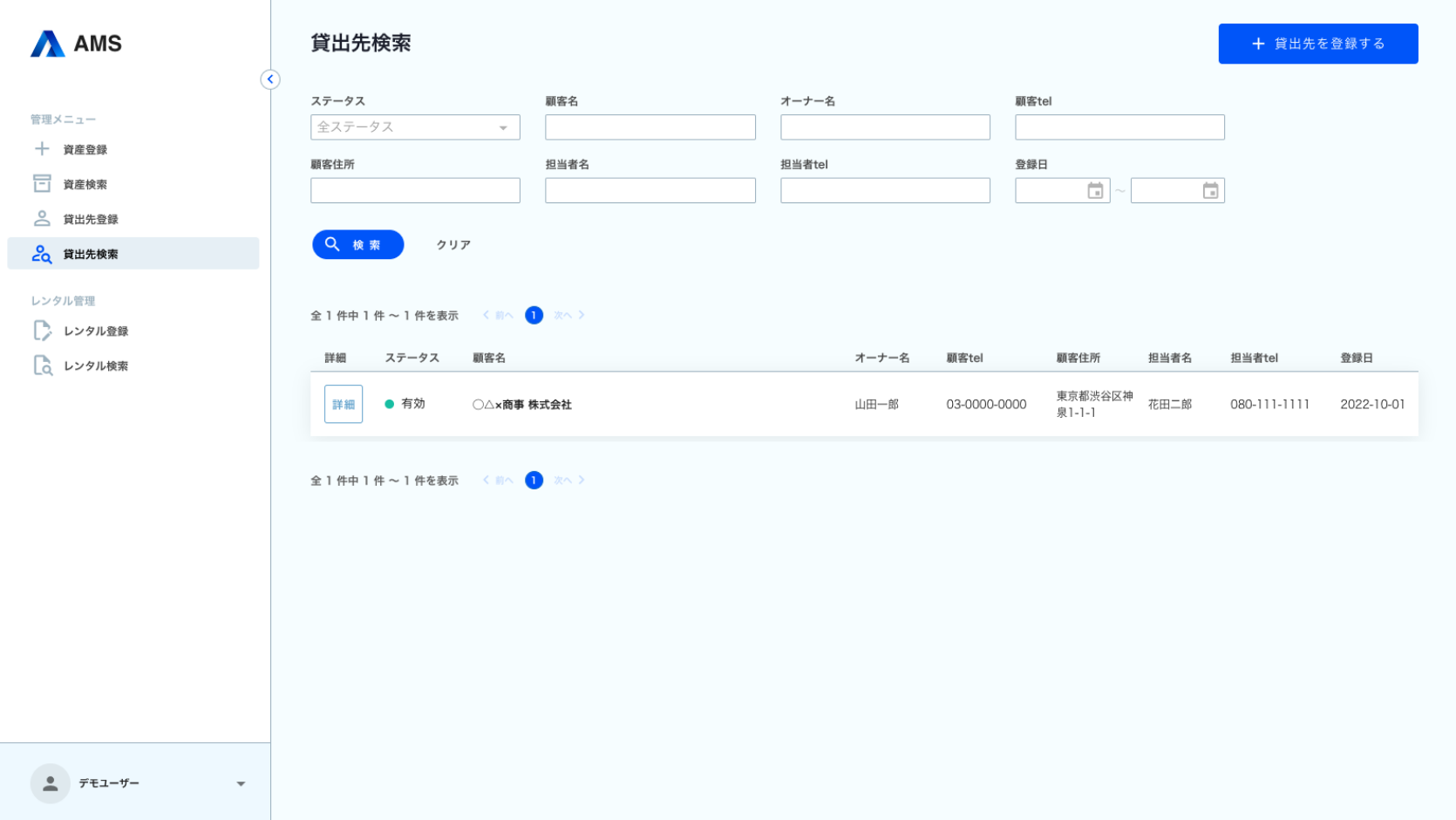The image size is (1456, 820).
Task: Click the person icon beside 貸出先登録
Action: (x=42, y=219)
